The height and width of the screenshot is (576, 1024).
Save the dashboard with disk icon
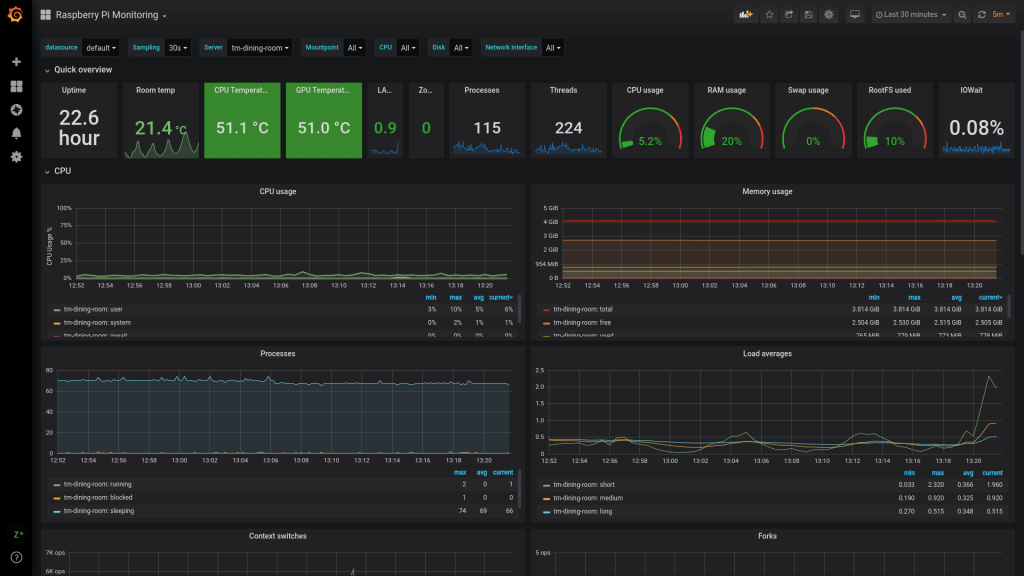[808, 15]
